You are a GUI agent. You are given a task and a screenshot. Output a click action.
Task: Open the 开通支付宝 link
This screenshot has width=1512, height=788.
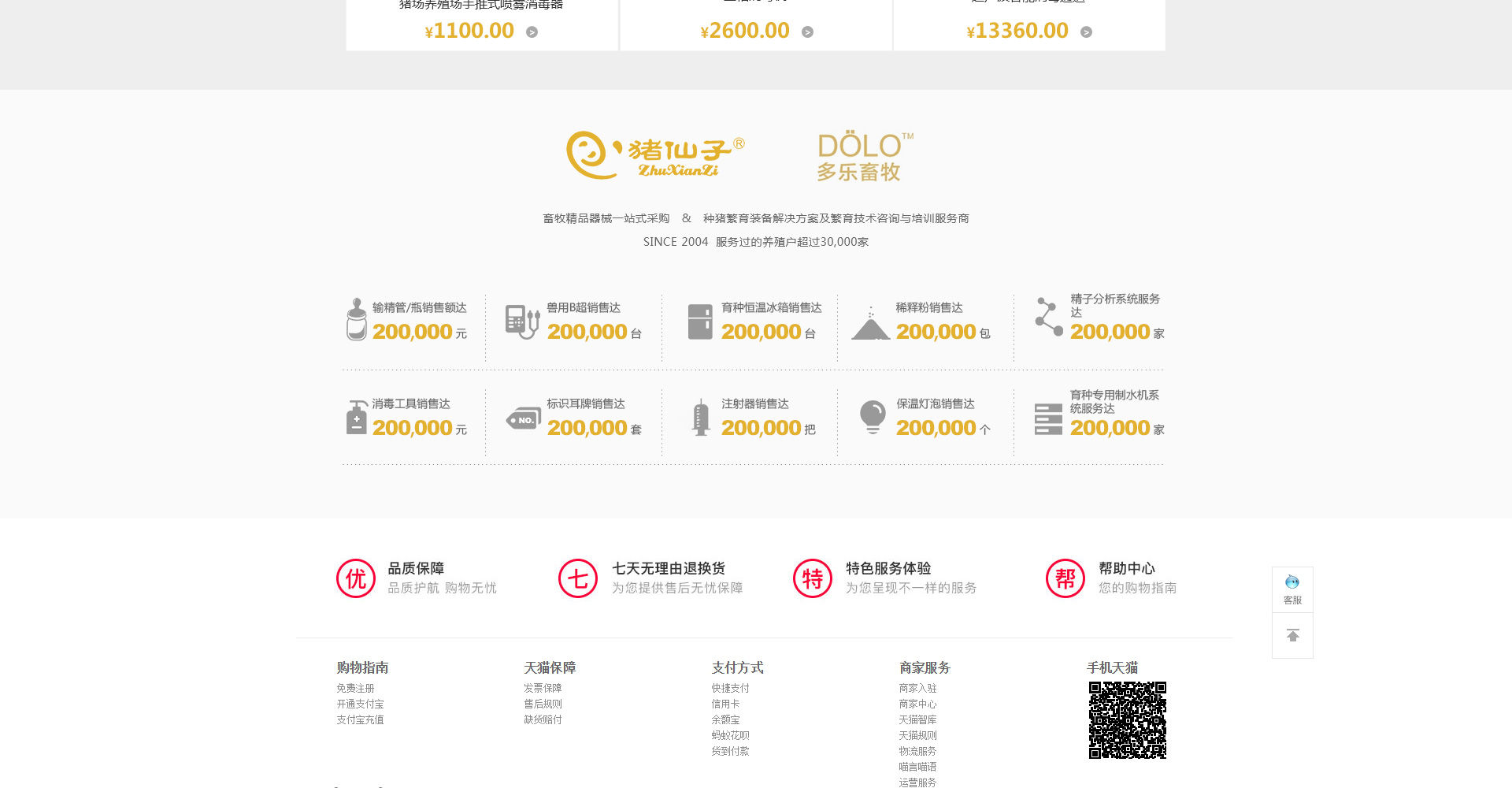[x=360, y=704]
